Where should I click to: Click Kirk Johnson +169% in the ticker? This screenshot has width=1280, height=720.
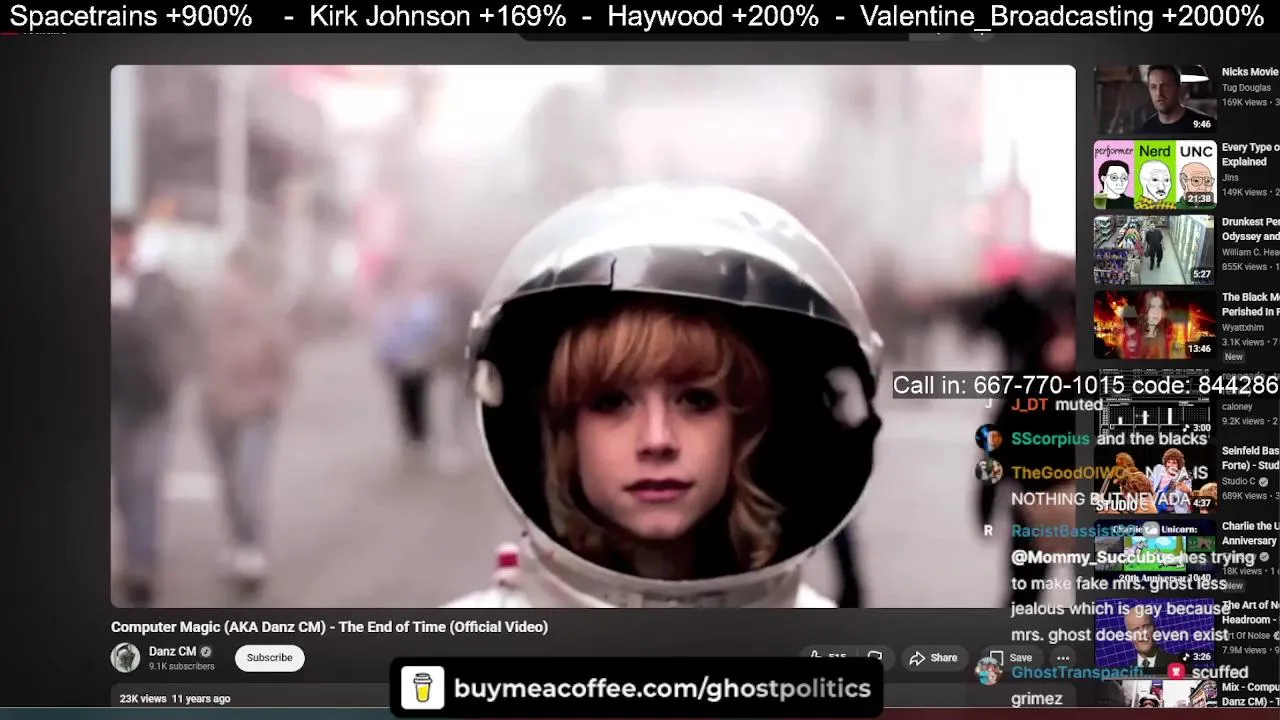coord(438,16)
